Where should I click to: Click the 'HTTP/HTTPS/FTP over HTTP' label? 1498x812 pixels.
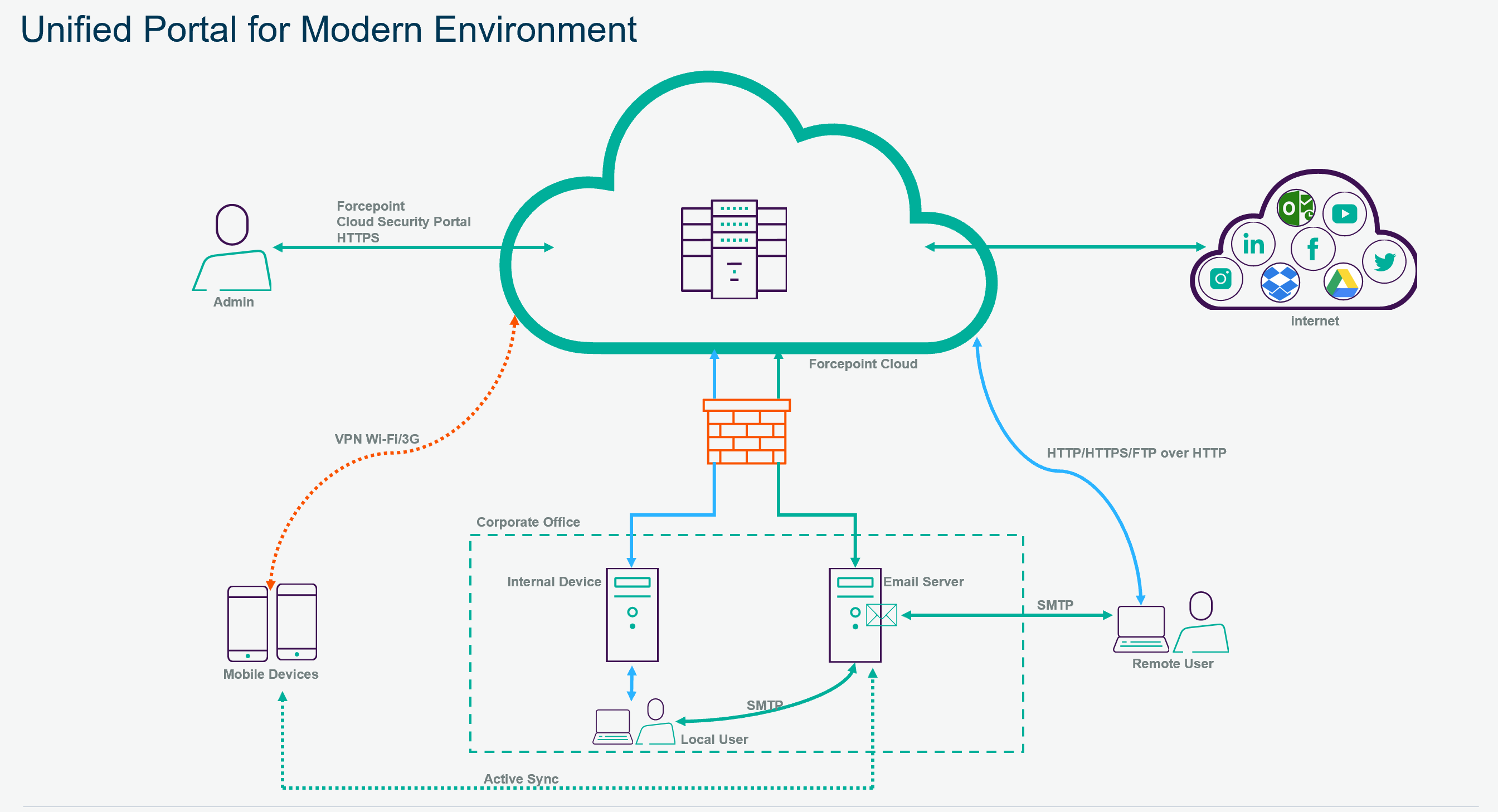tap(1136, 453)
